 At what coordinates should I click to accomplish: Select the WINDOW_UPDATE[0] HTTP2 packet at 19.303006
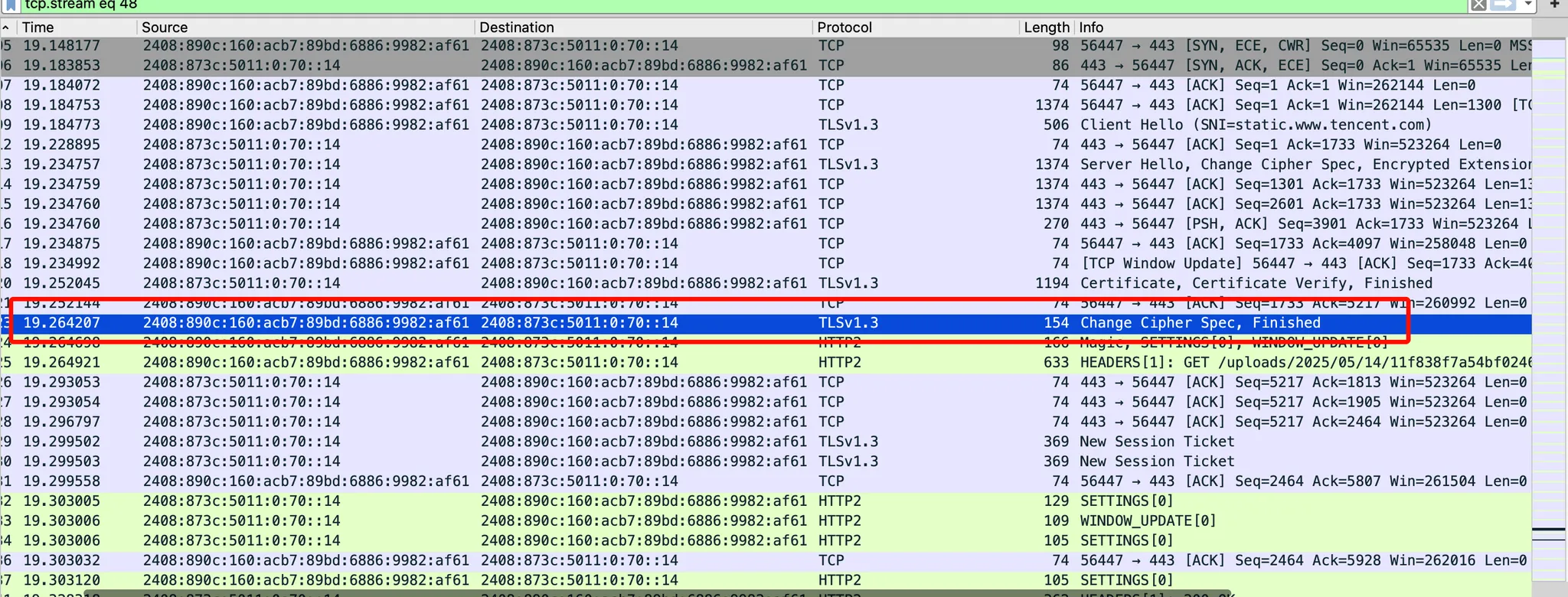[x=766, y=521]
